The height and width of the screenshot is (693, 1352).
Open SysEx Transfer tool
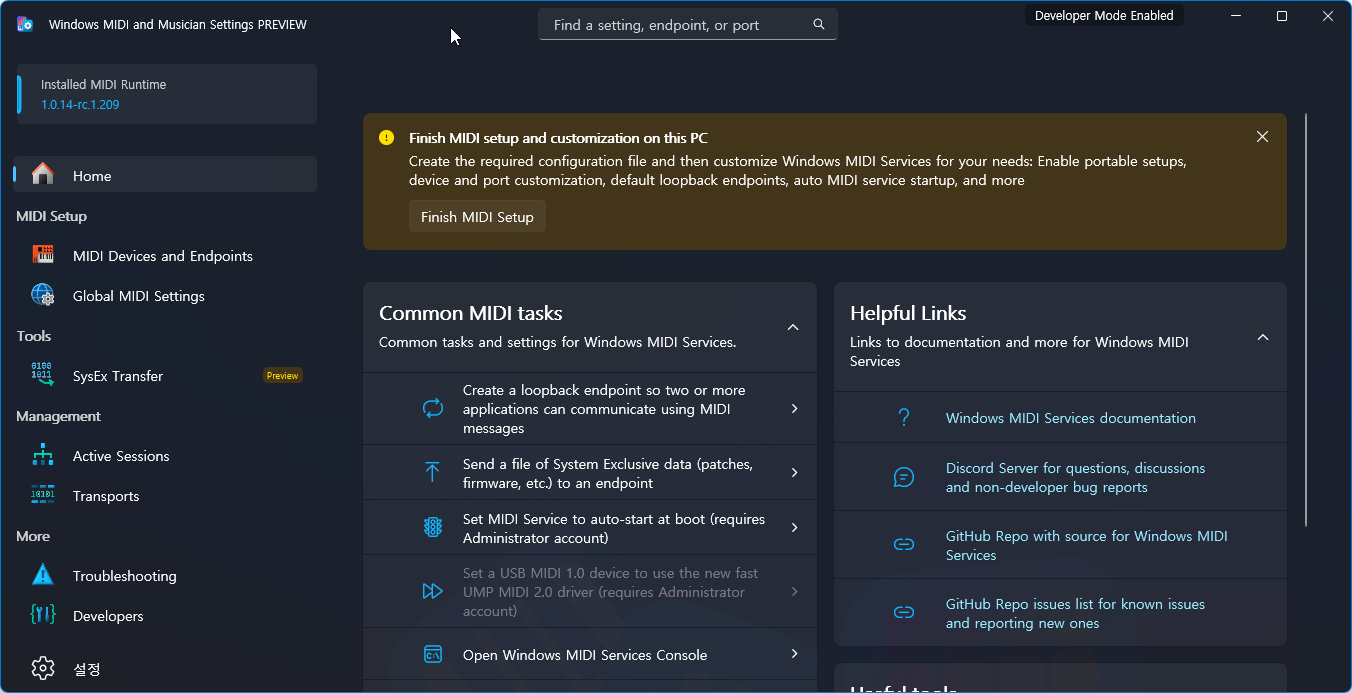pyautogui.click(x=165, y=376)
